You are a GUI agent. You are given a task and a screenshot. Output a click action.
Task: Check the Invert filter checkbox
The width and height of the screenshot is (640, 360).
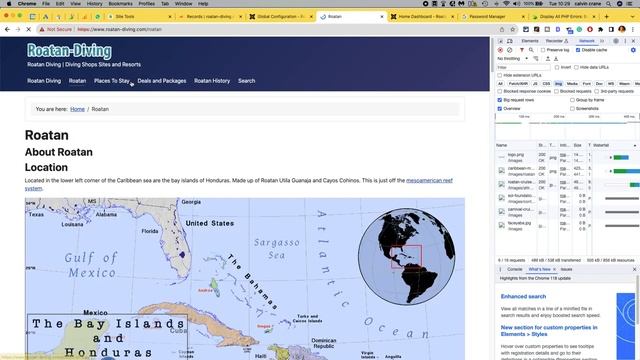click(557, 67)
